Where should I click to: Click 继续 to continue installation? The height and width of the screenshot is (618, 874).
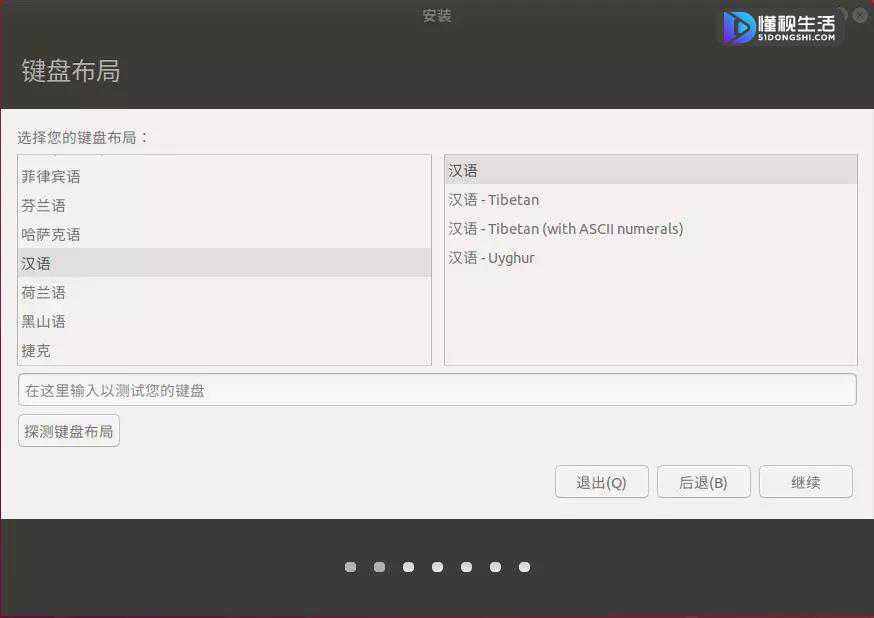tap(805, 482)
